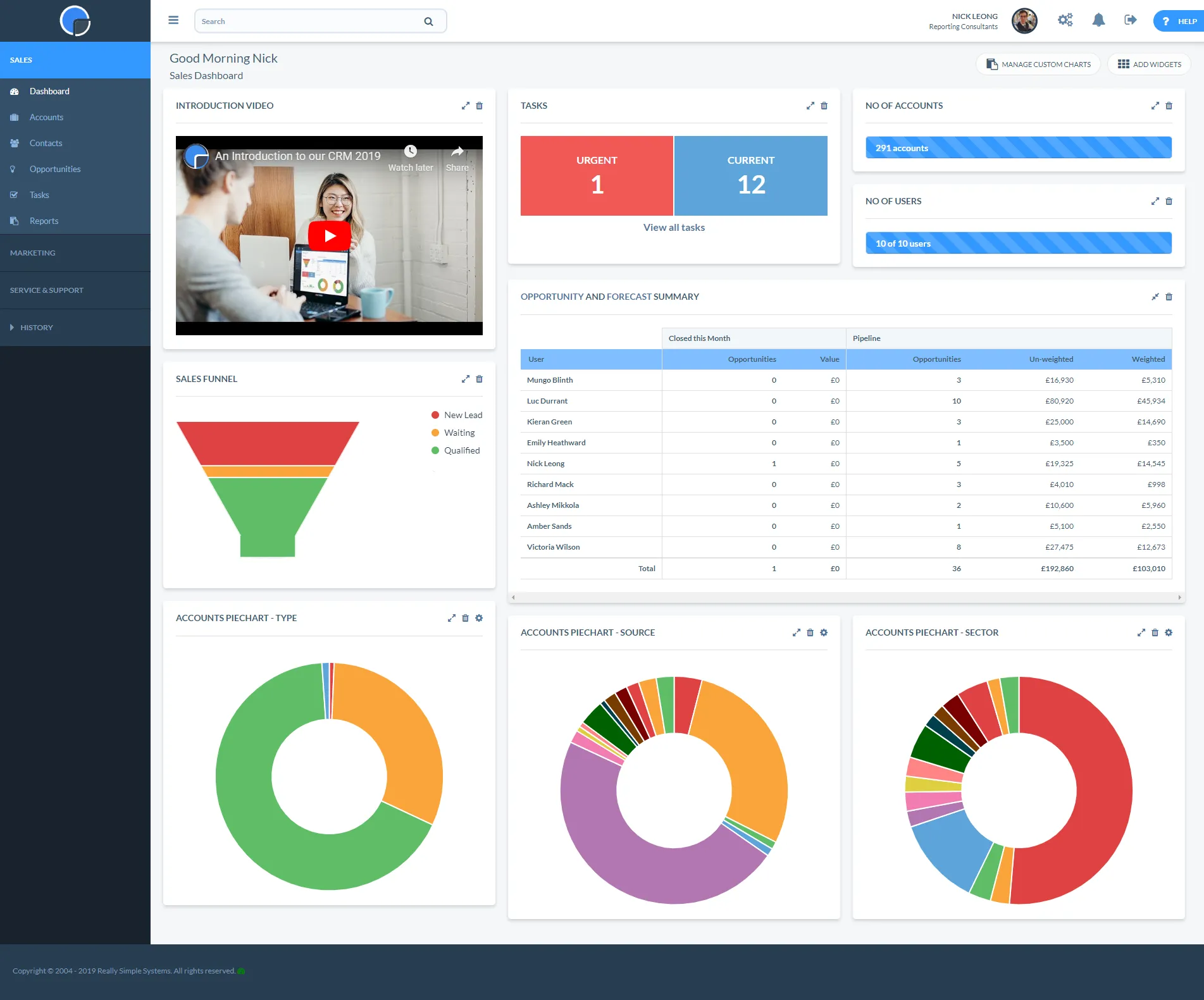Click the search magnifier icon

point(428,22)
